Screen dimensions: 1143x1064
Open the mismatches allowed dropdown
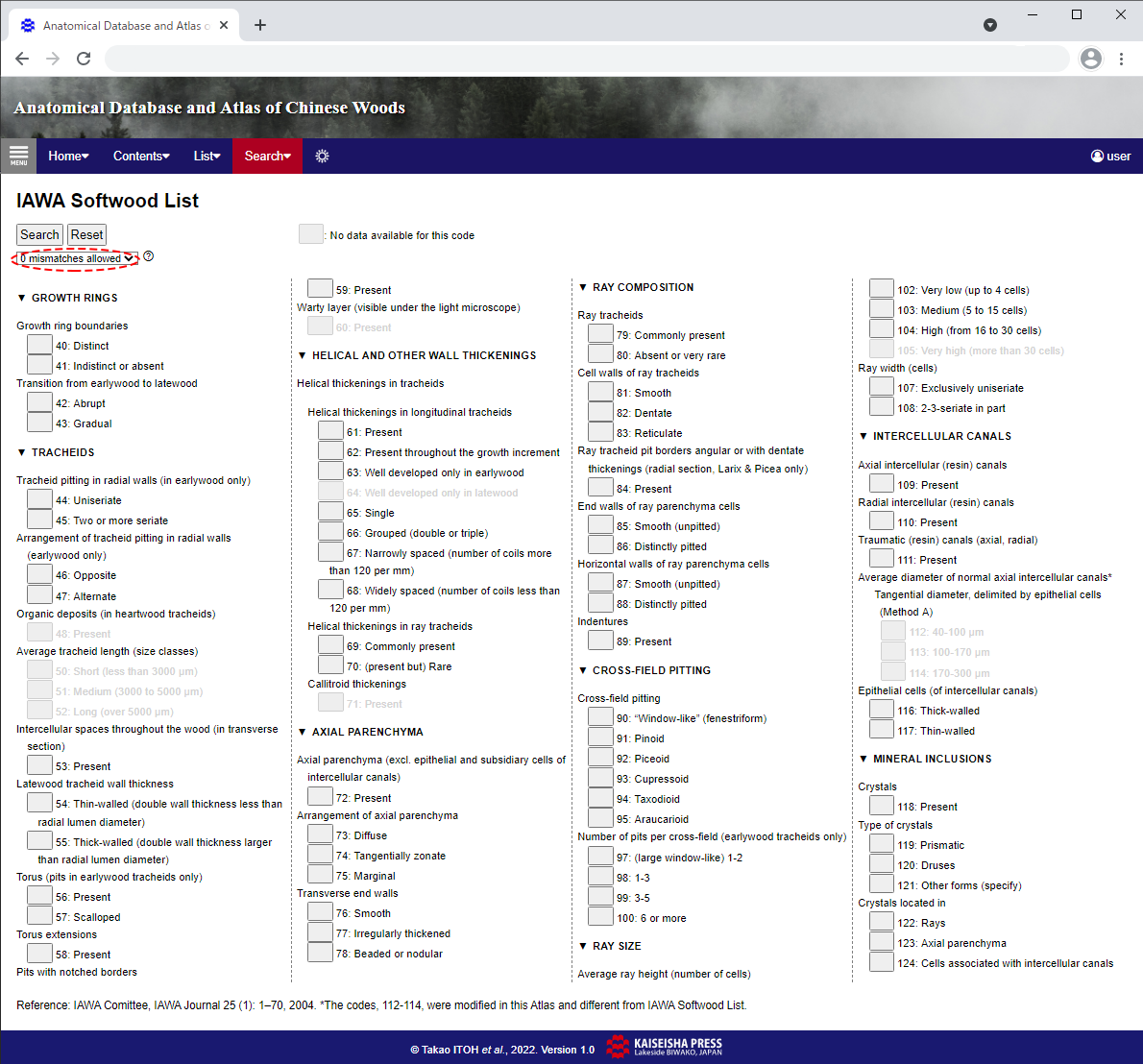coord(77,258)
